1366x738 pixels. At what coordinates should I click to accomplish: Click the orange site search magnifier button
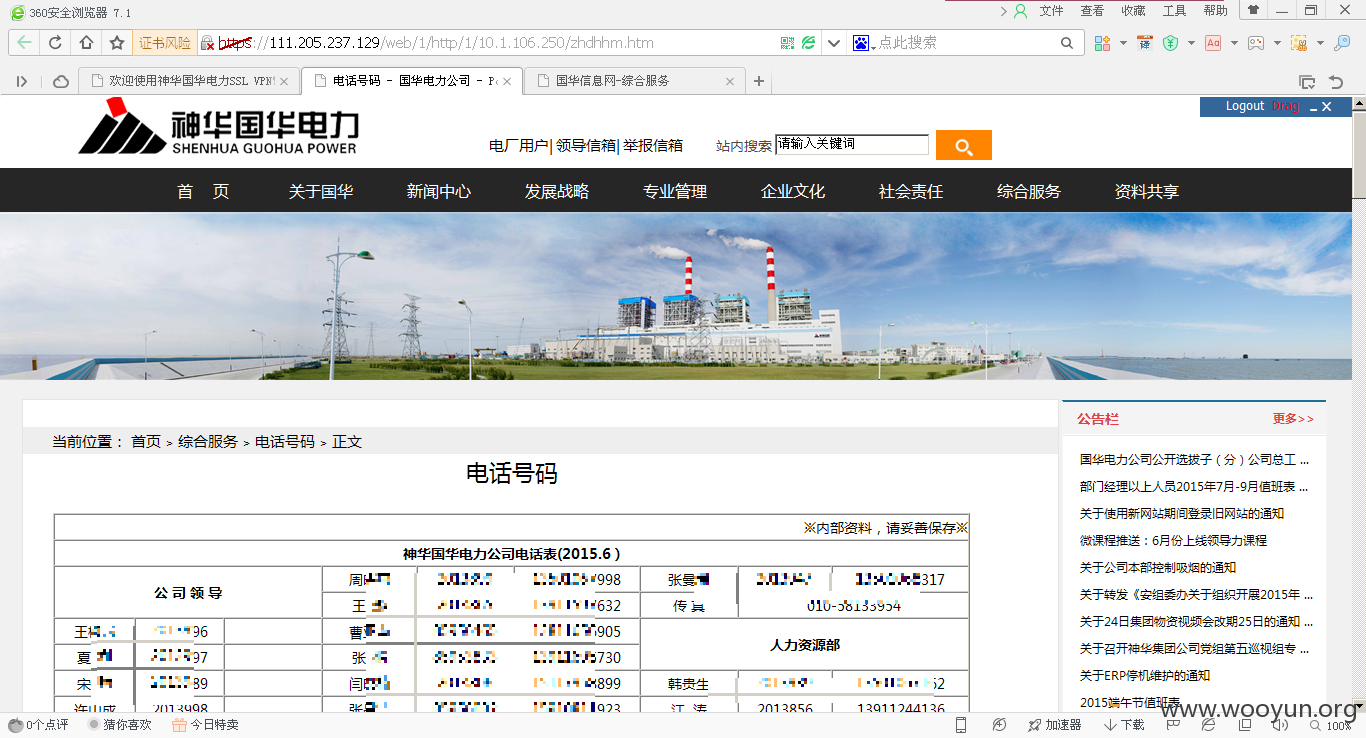coord(964,145)
